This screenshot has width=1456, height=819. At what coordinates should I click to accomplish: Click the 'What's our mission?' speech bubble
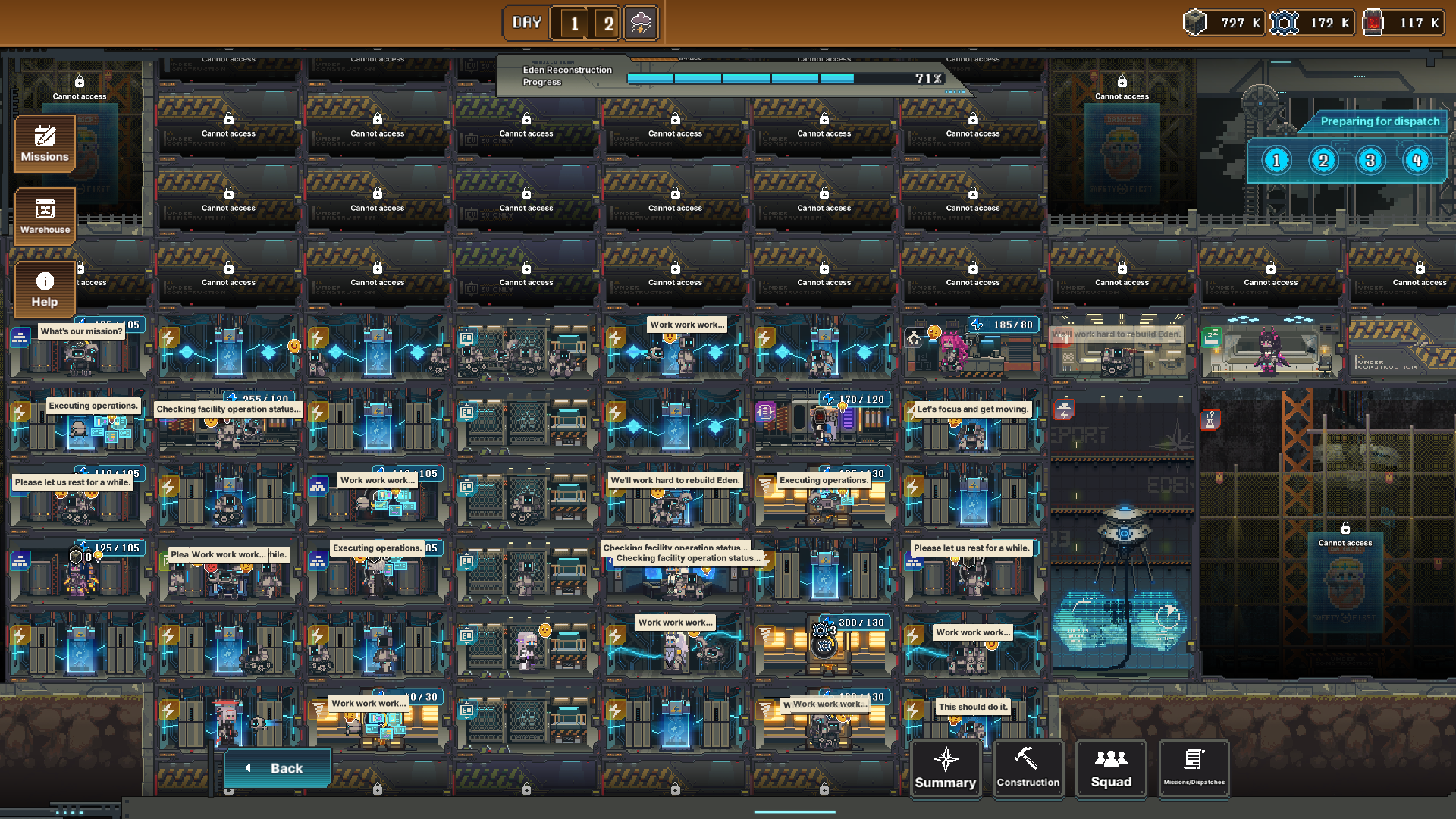[x=81, y=331]
